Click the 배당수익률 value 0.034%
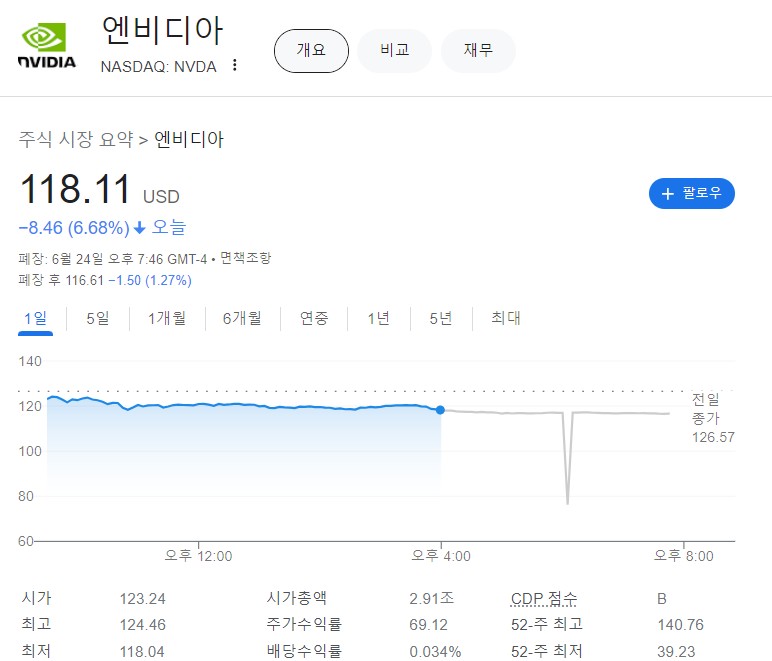Image resolution: width=772 pixels, height=661 pixels. click(435, 652)
